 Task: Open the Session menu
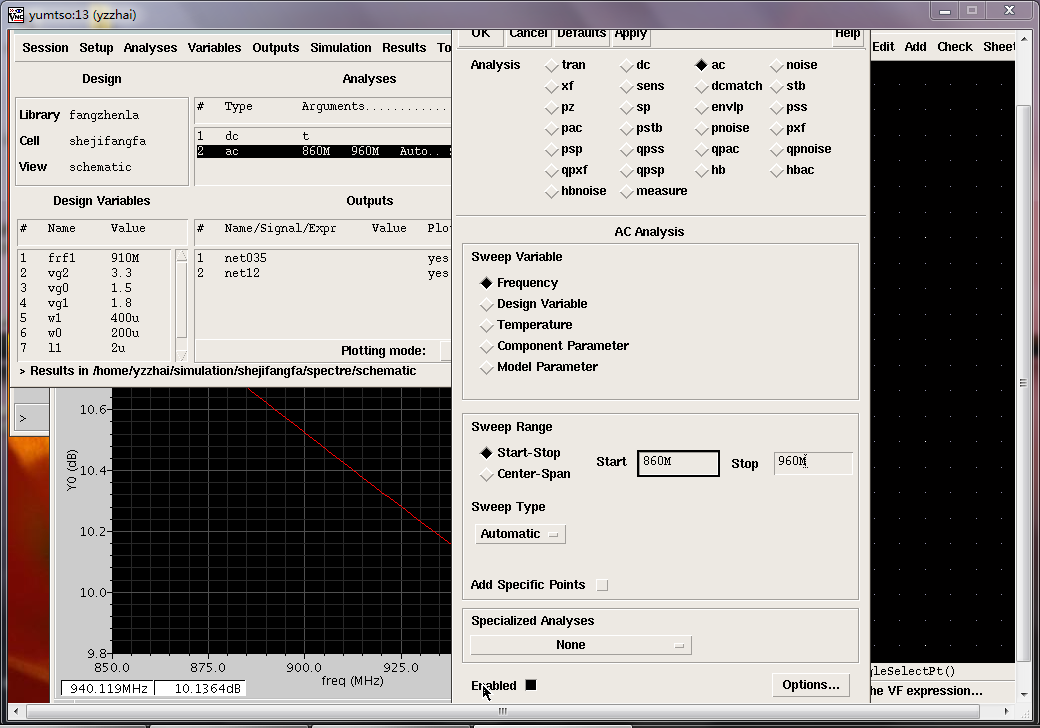pos(45,48)
